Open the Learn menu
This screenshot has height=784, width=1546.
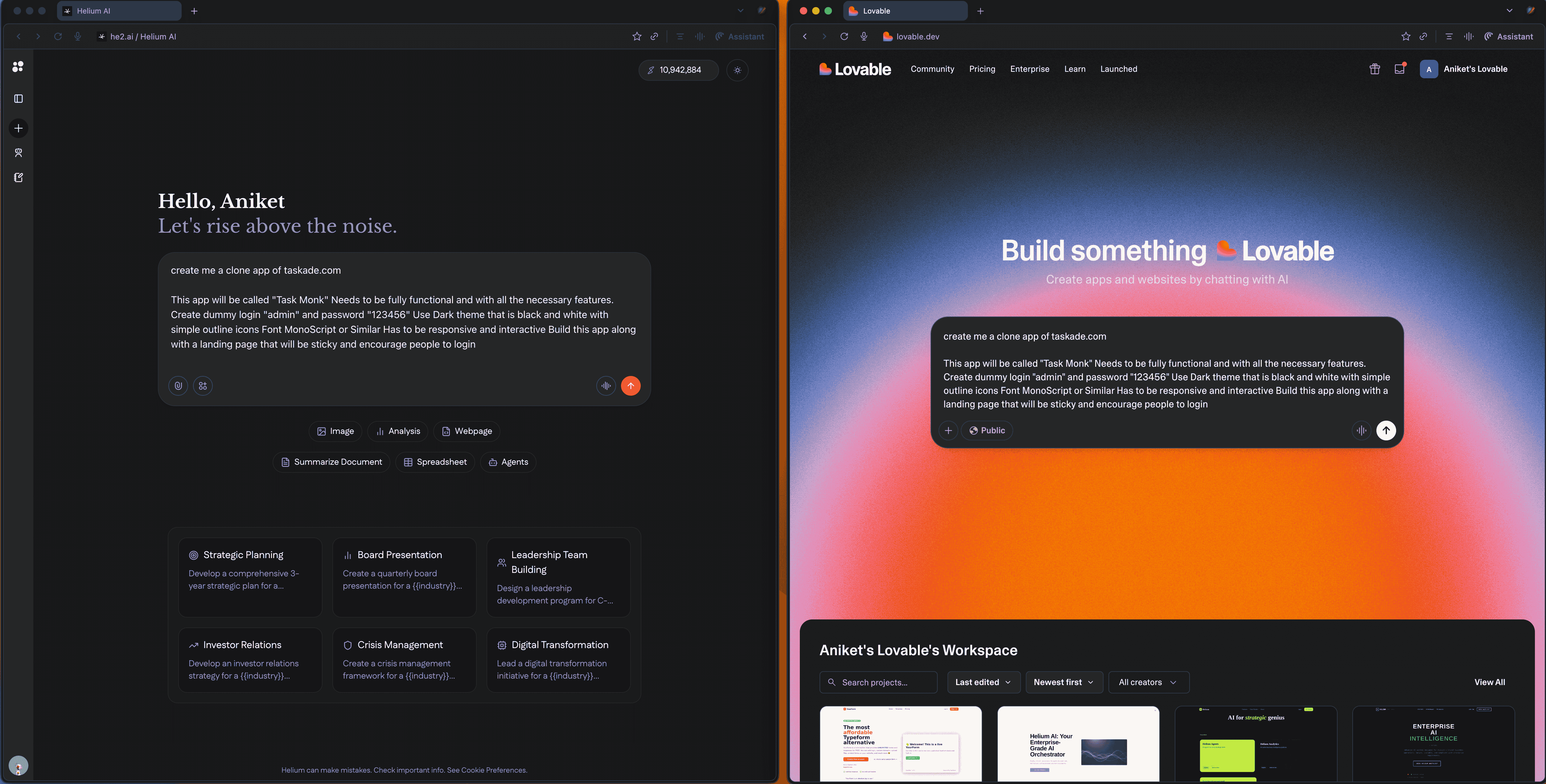(1074, 69)
